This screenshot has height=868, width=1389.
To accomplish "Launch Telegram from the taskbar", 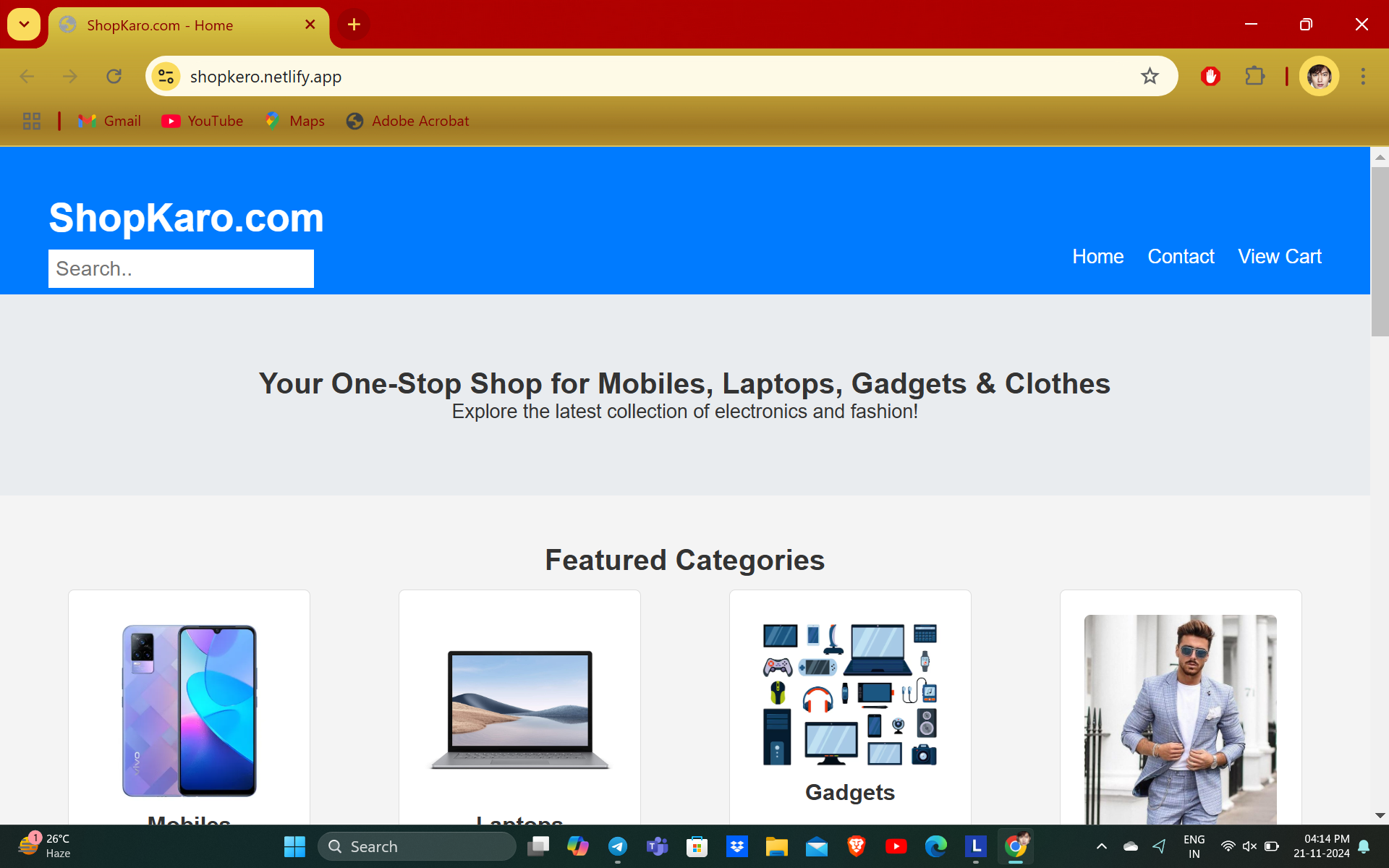I will pos(617,846).
